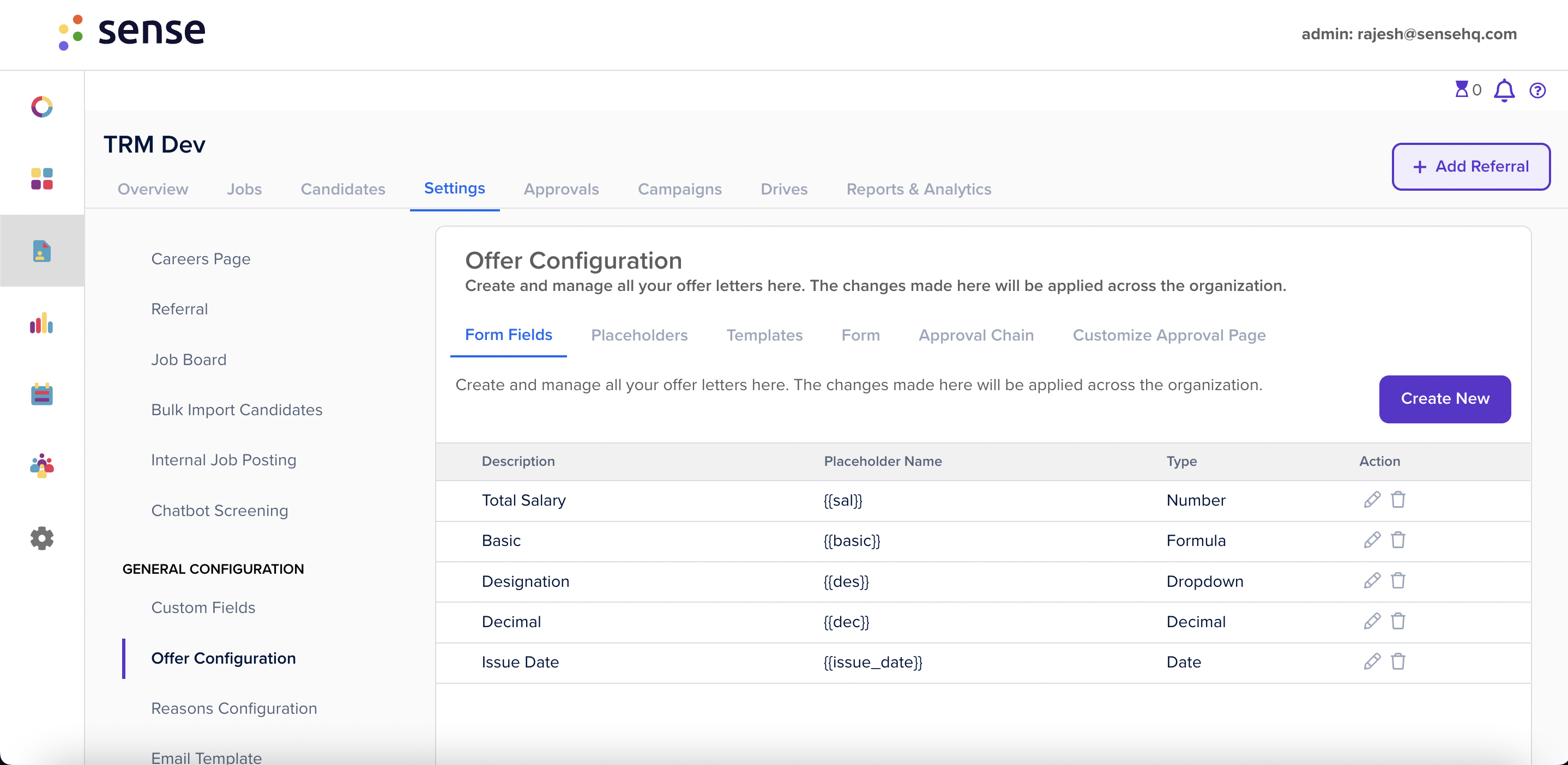Open Reasons Configuration
Image resolution: width=1568 pixels, height=765 pixels.
click(x=234, y=708)
